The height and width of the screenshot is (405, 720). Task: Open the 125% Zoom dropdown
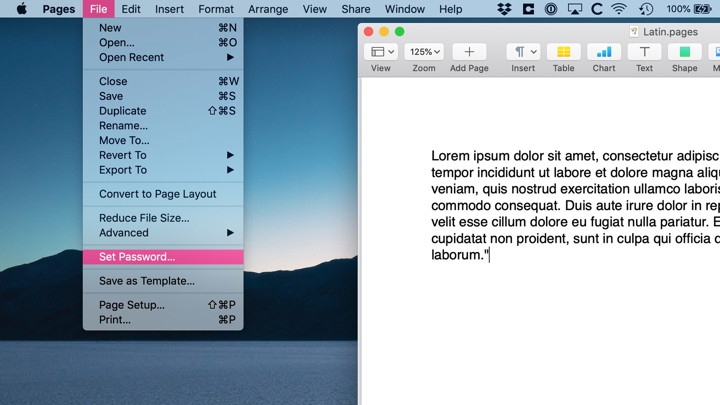[424, 52]
